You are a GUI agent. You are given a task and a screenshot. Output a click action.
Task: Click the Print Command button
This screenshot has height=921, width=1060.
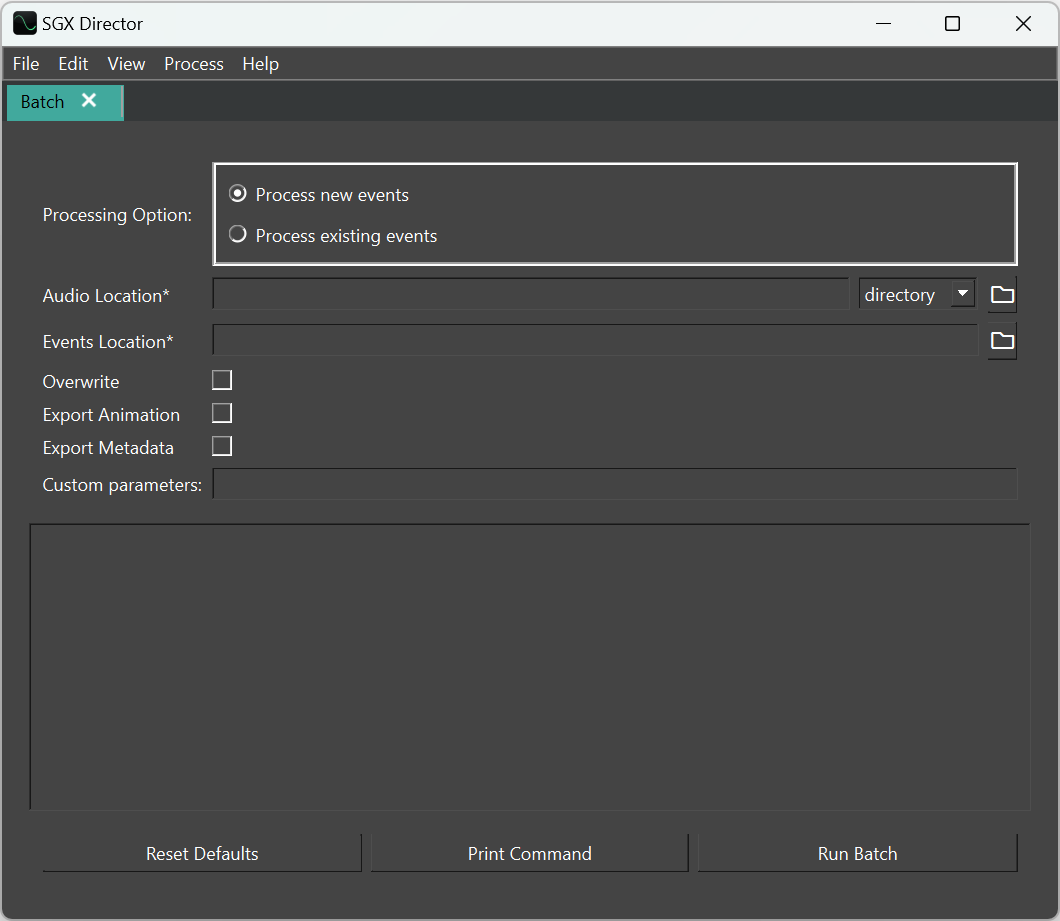point(529,853)
